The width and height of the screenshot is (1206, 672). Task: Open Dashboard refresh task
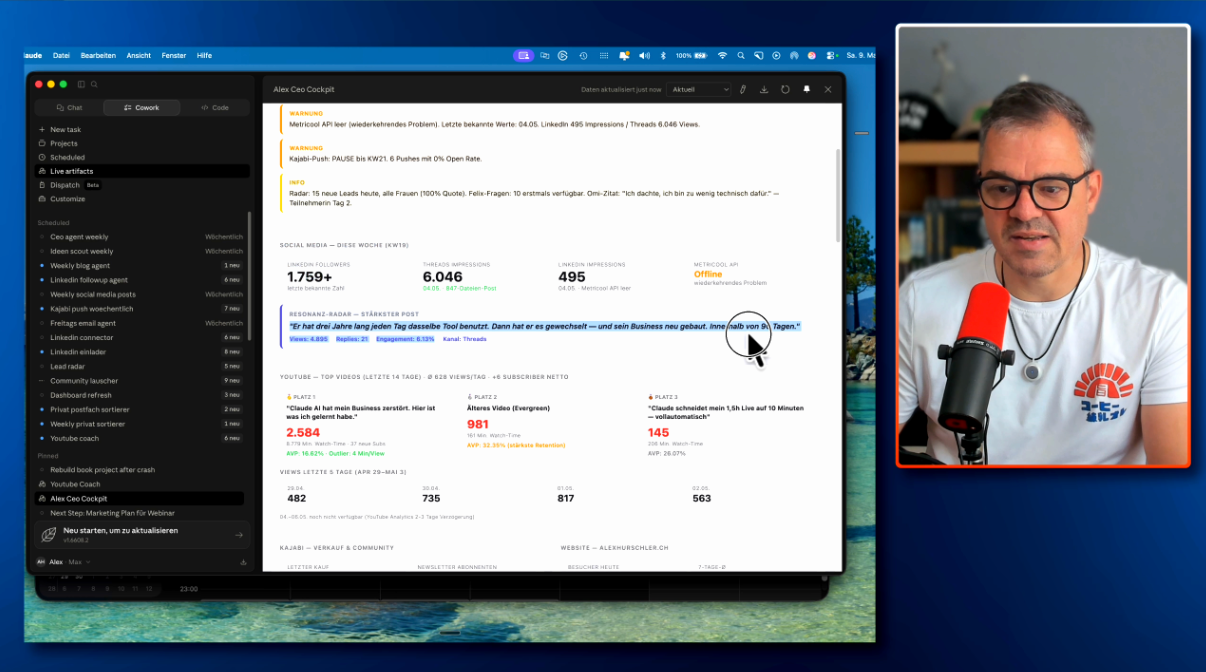click(x=141, y=395)
